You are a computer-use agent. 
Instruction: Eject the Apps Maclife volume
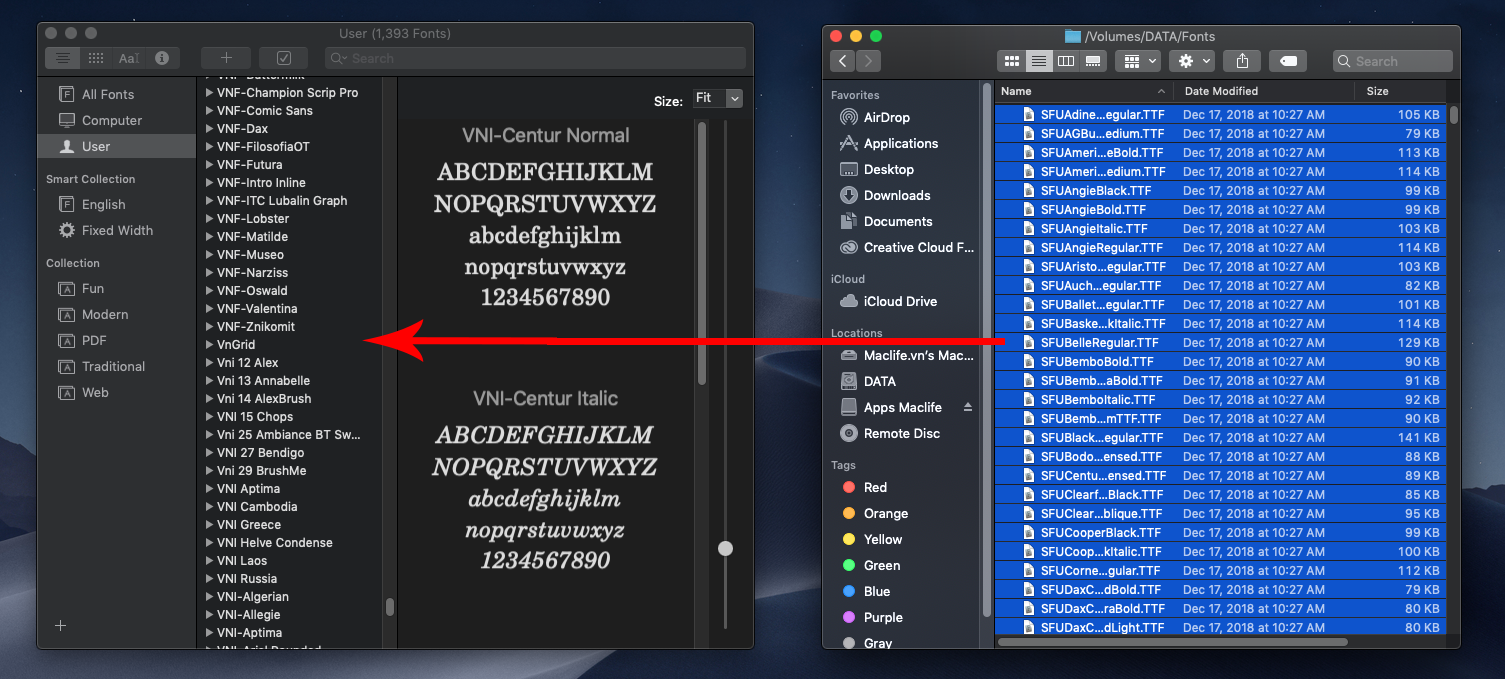click(x=968, y=407)
